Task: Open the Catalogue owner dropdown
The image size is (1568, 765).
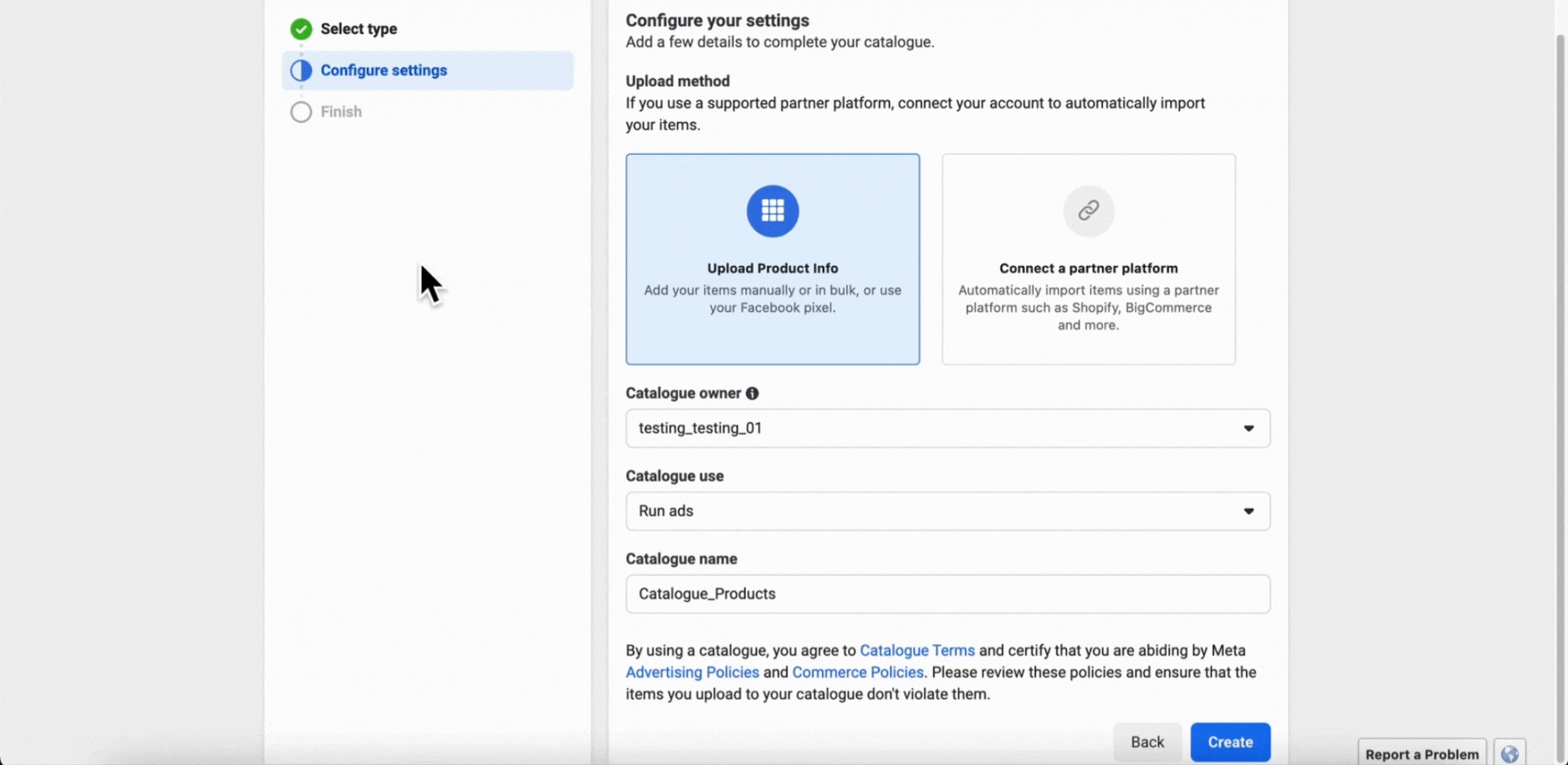Action: point(947,428)
